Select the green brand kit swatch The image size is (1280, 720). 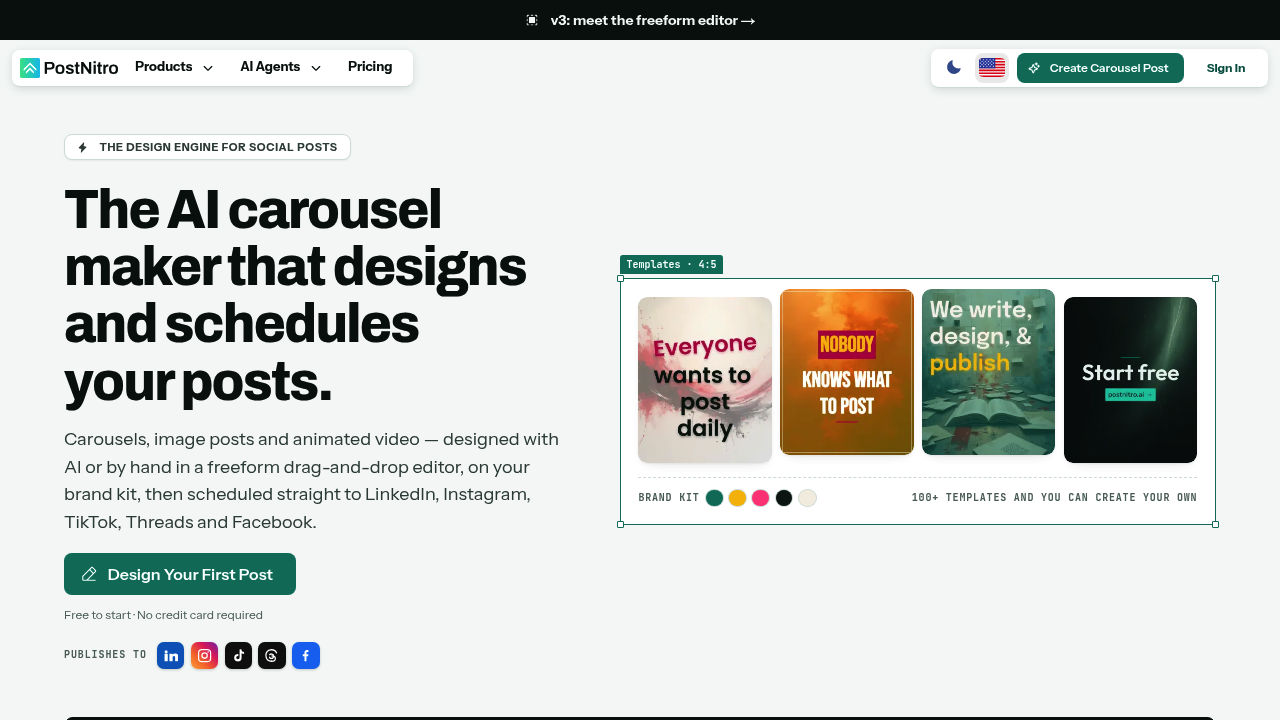(x=714, y=498)
